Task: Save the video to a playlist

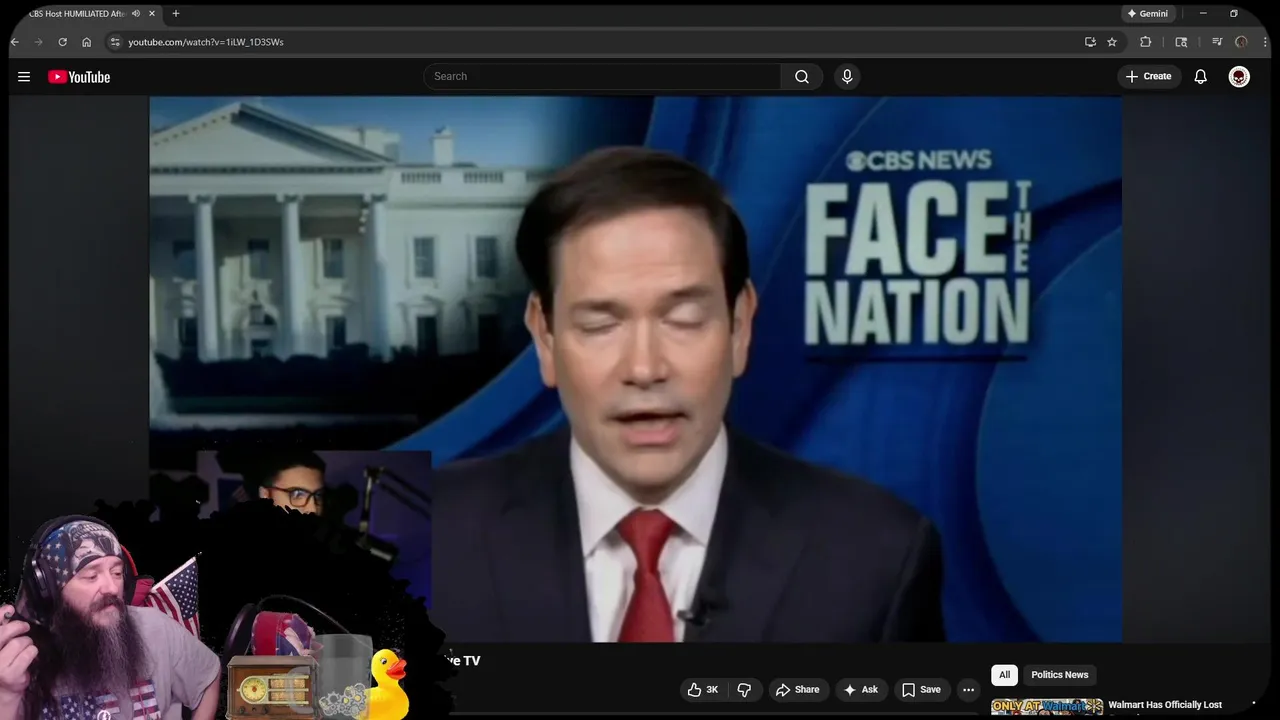Action: point(921,689)
